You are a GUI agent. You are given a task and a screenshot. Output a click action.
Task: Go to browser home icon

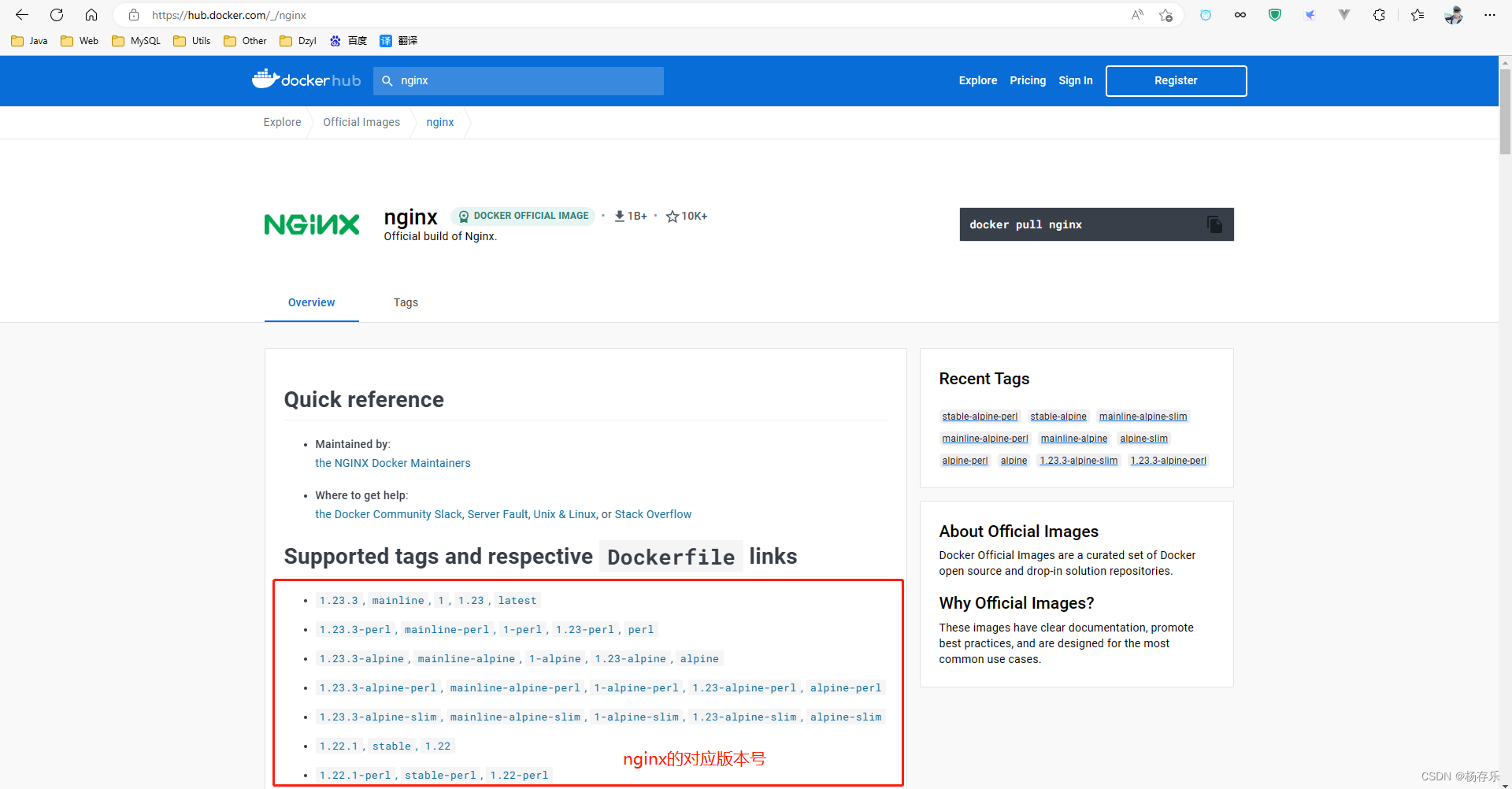tap(91, 15)
